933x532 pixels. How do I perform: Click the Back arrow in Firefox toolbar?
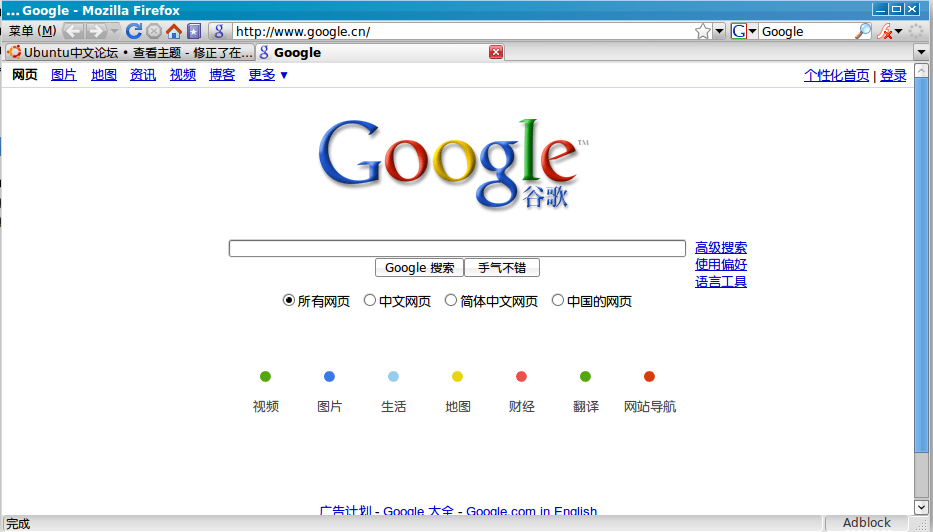pos(73,31)
